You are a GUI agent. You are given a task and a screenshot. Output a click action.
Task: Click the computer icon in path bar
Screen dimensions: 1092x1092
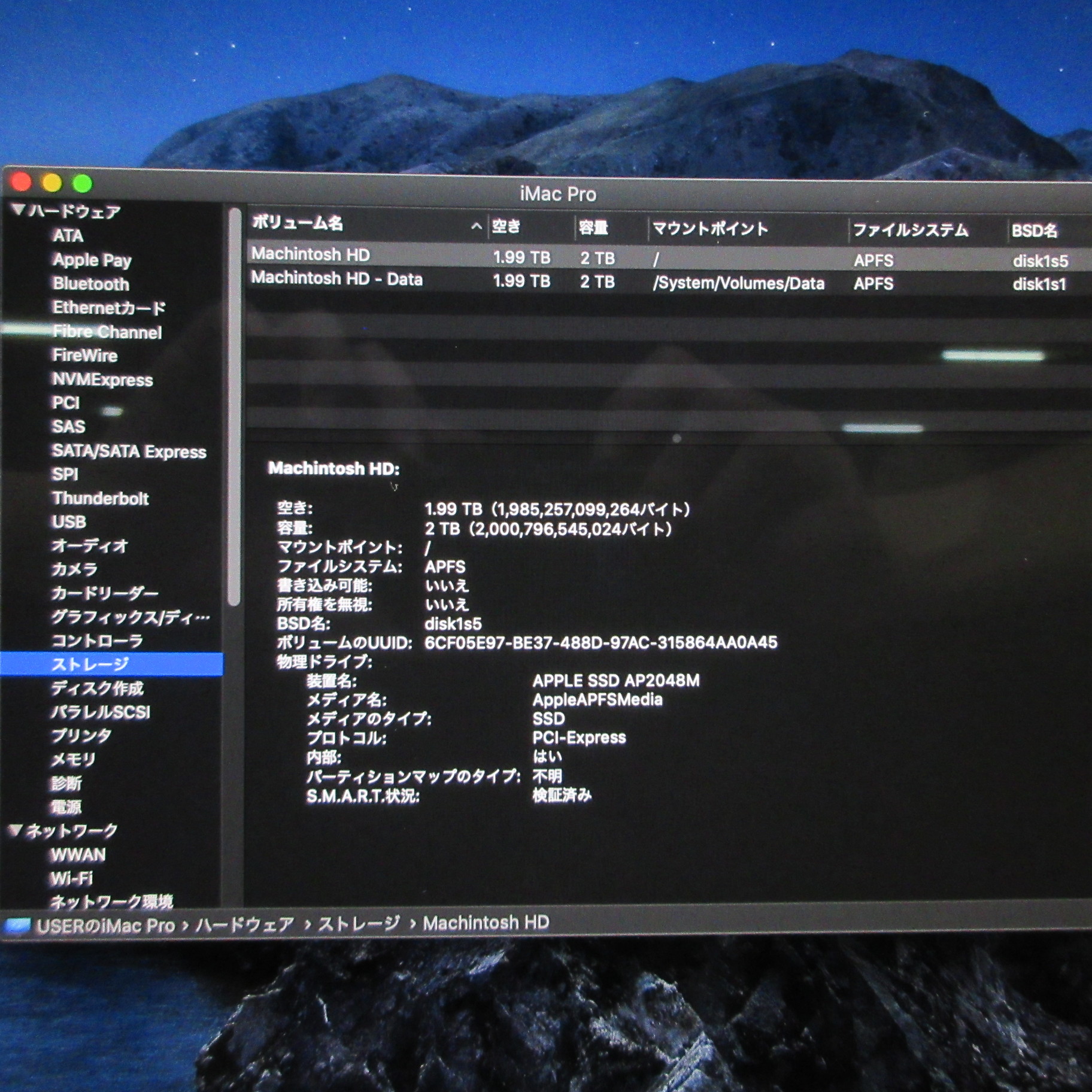coord(17,926)
